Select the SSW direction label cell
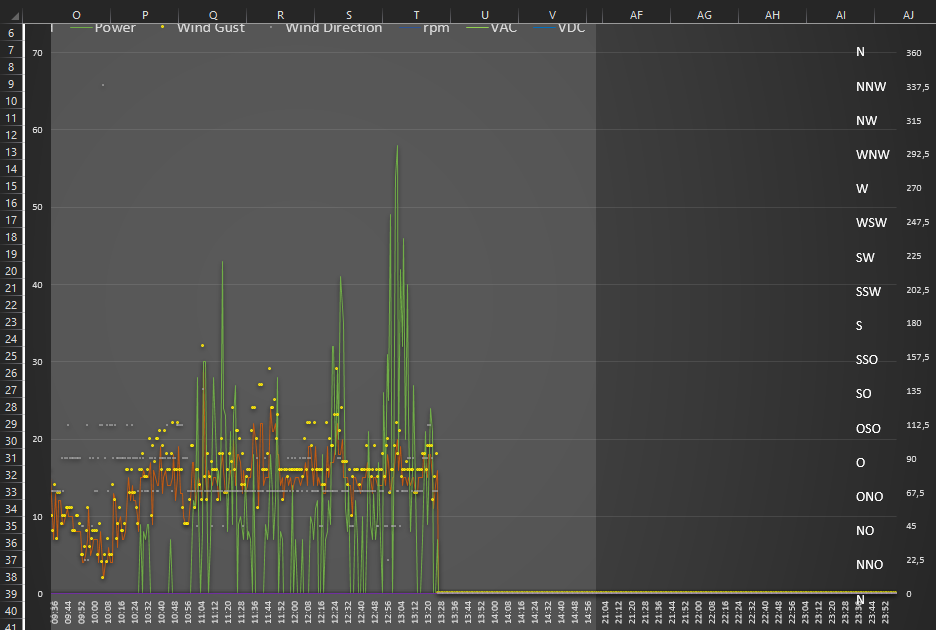This screenshot has width=936, height=630. 868,291
